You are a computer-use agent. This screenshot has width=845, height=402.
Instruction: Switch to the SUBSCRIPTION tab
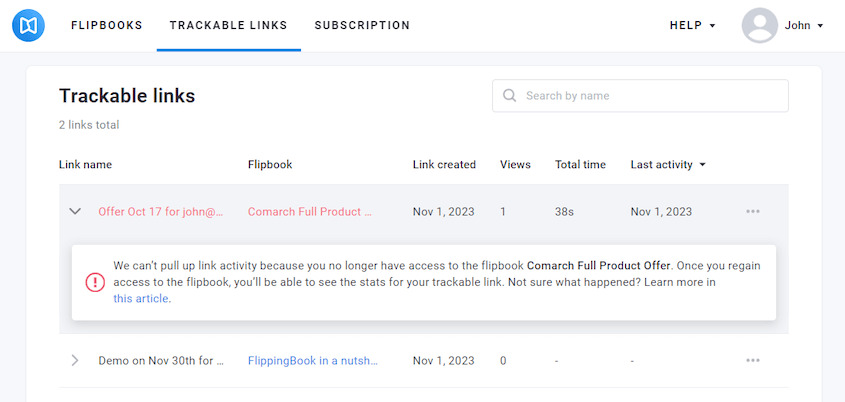point(362,25)
